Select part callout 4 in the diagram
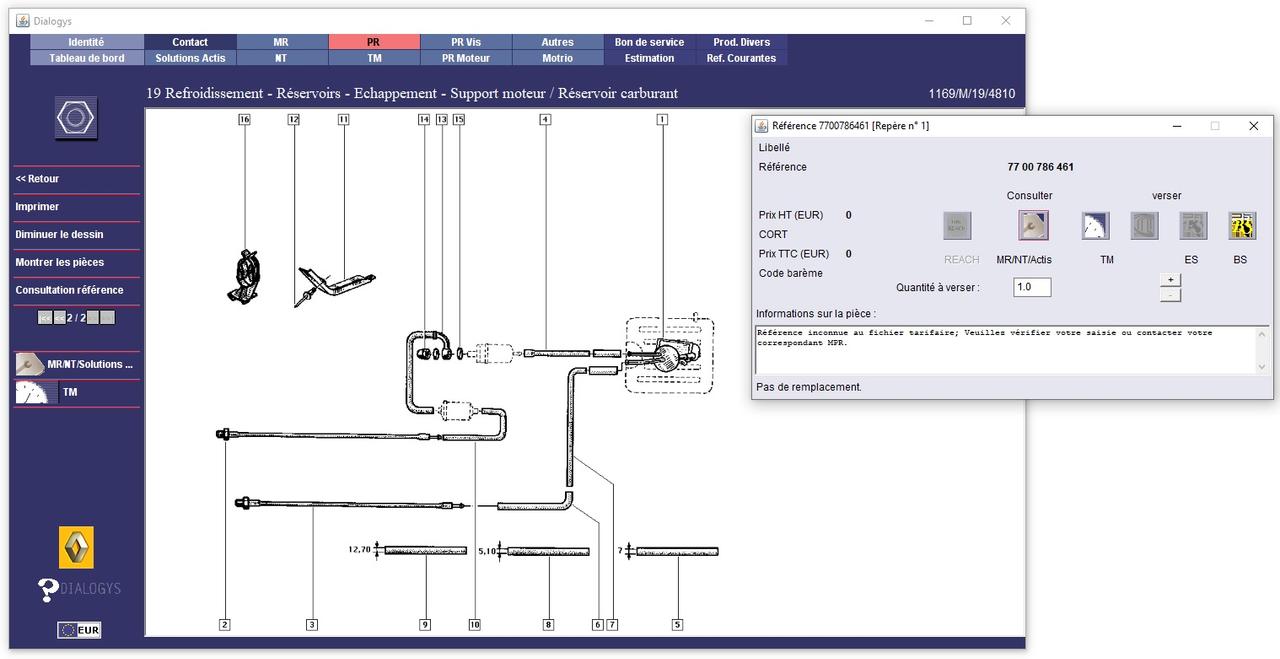 (545, 119)
